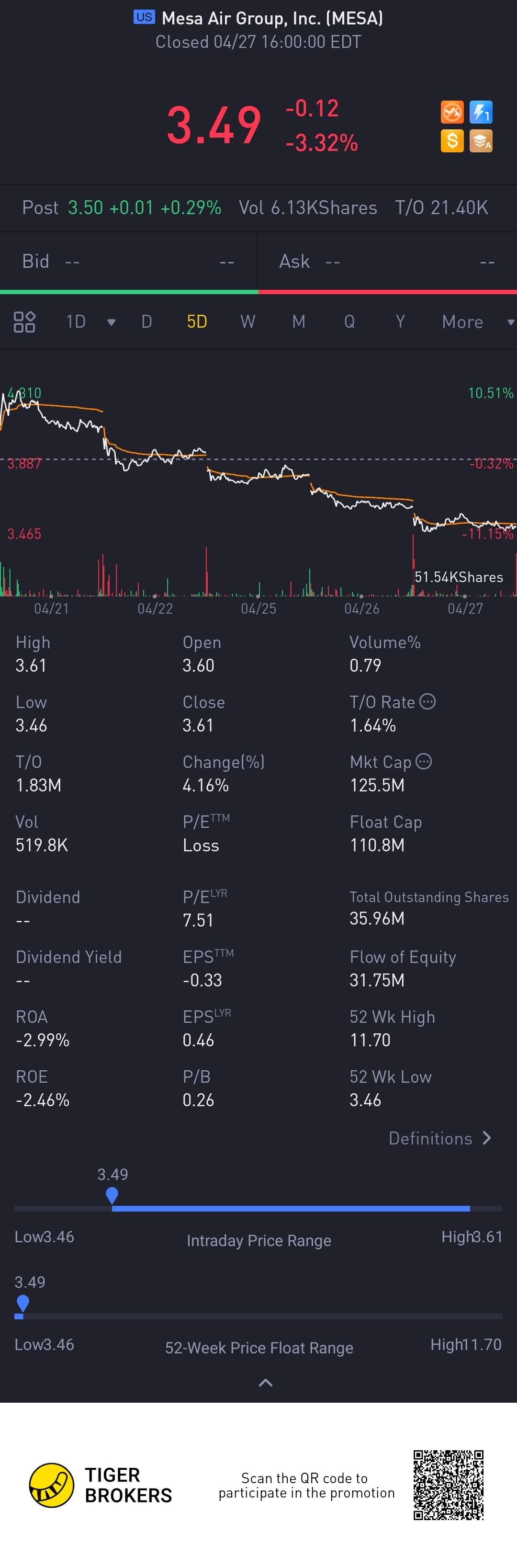Tap the last price 3.49
This screenshot has height=1568, width=517.
pos(214,126)
